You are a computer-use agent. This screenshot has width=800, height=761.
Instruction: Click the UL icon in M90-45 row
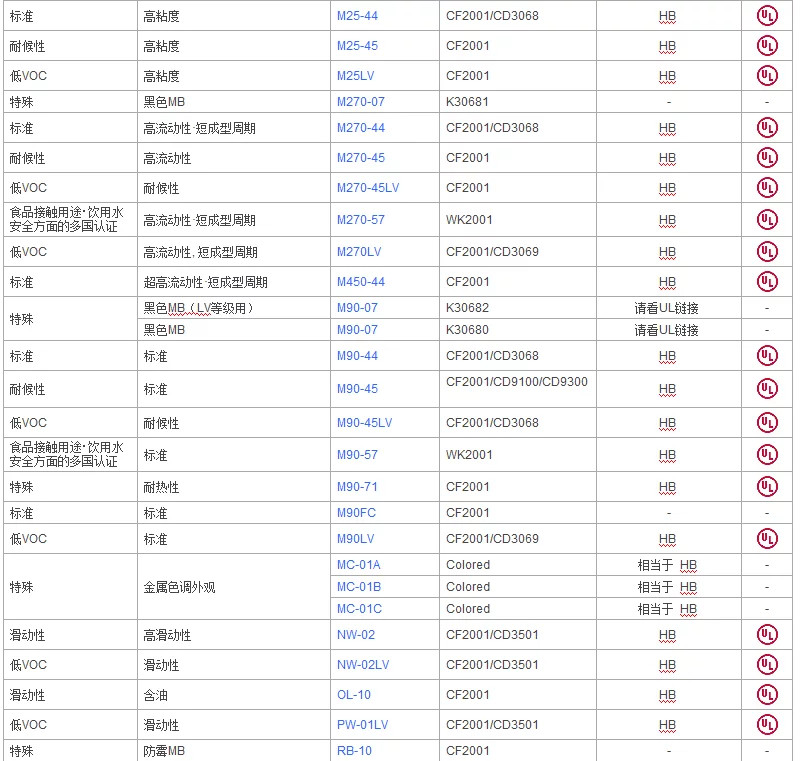767,389
